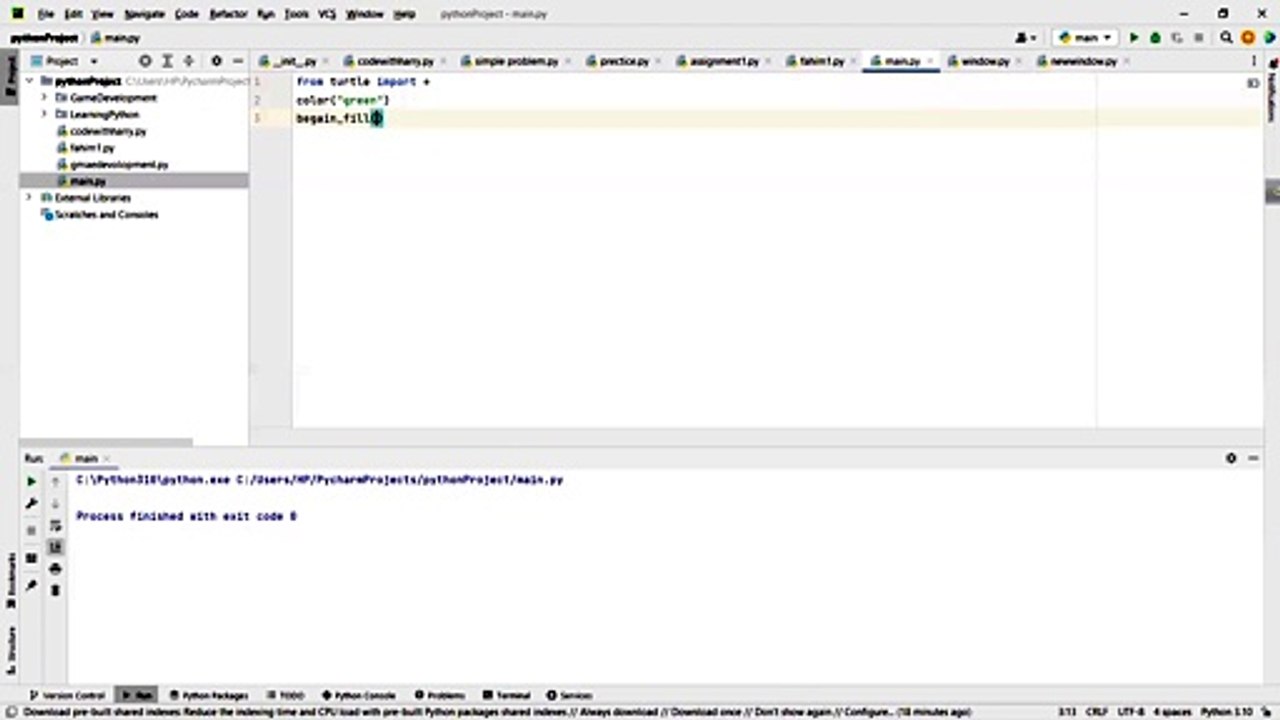Click Collapse All icon in Project panel
Viewport: 1280px width, 720px height.
coord(188,61)
